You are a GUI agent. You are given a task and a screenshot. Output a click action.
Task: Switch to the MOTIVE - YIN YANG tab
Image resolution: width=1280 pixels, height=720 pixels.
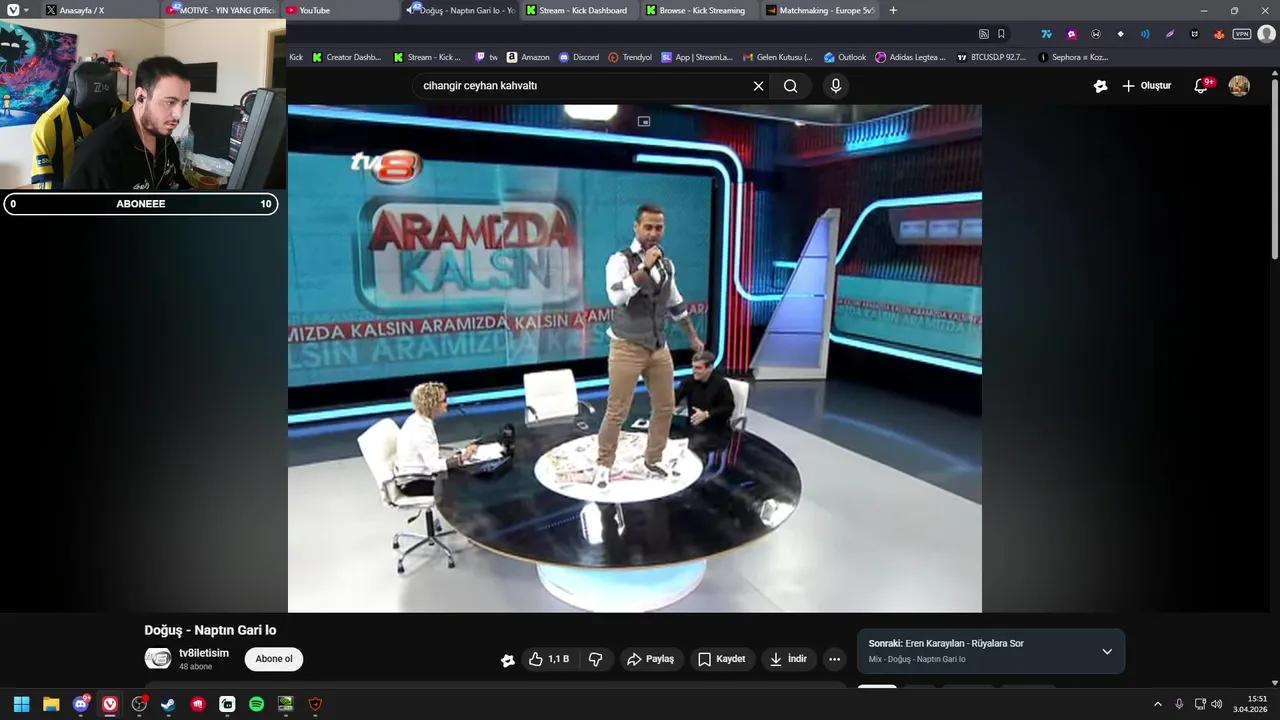(220, 10)
